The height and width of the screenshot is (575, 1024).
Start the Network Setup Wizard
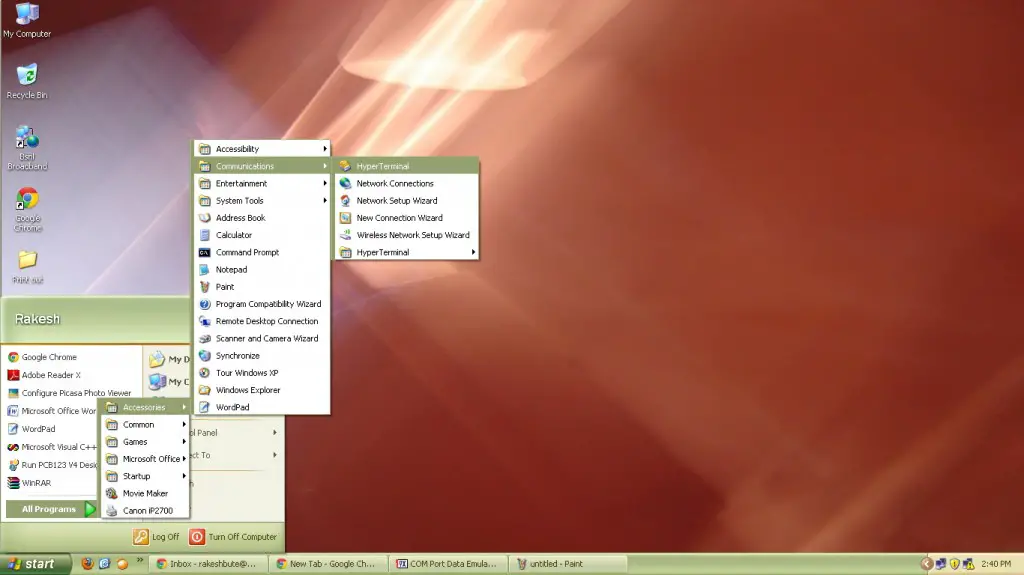pyautogui.click(x=406, y=201)
